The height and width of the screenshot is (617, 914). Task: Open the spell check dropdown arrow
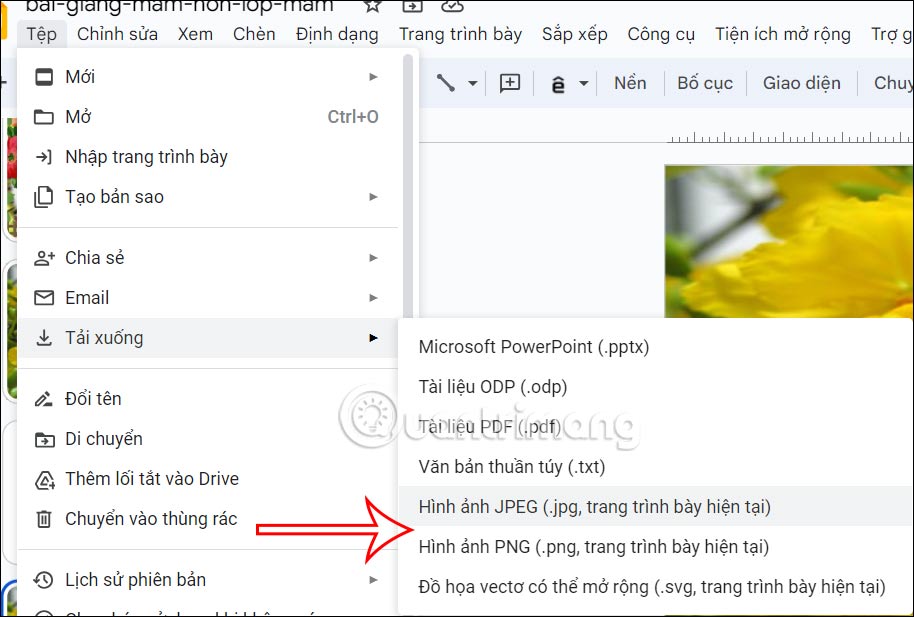click(582, 83)
